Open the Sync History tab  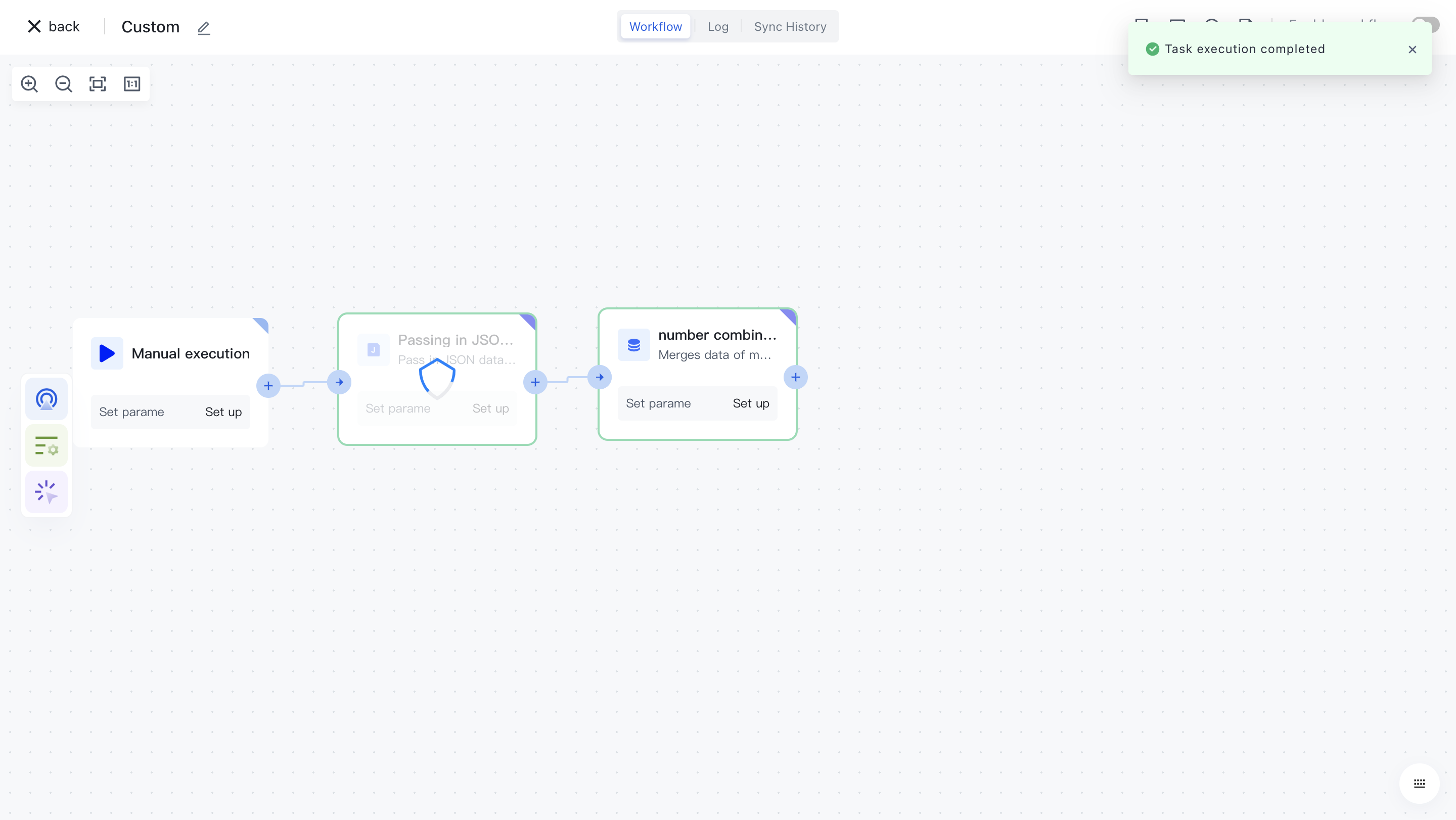pyautogui.click(x=790, y=27)
